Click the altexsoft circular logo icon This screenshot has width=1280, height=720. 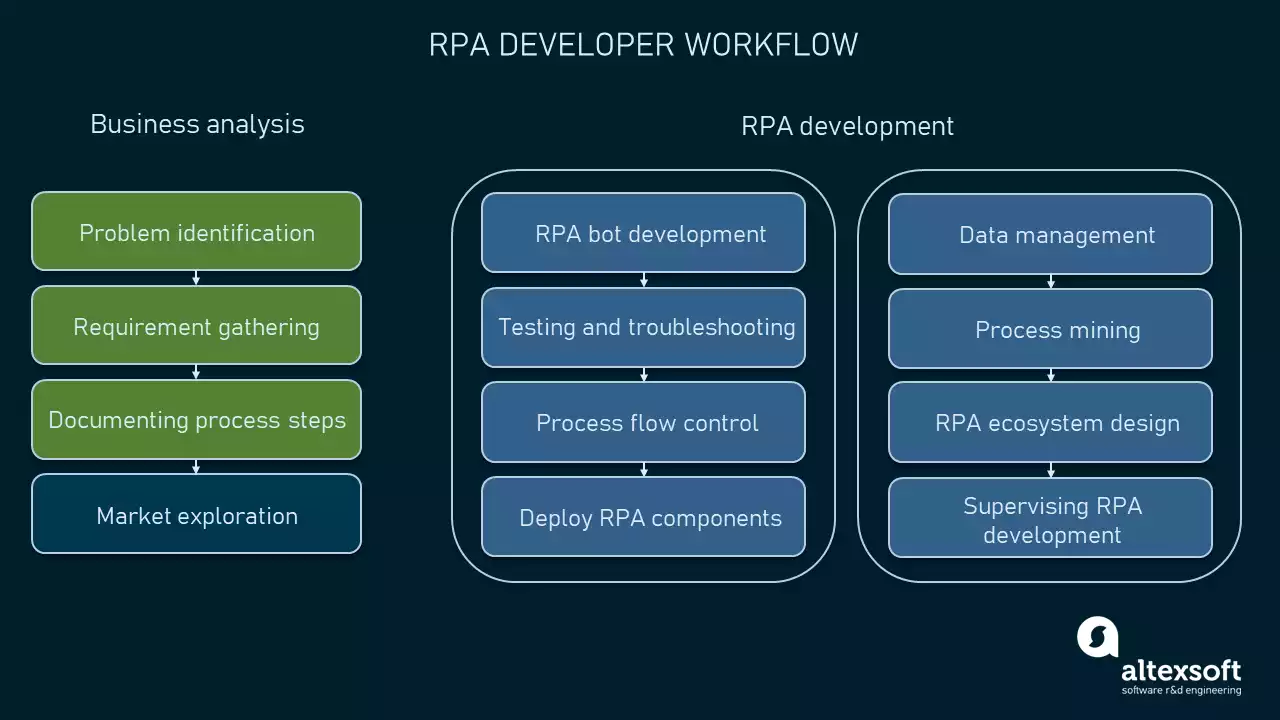tap(1096, 634)
